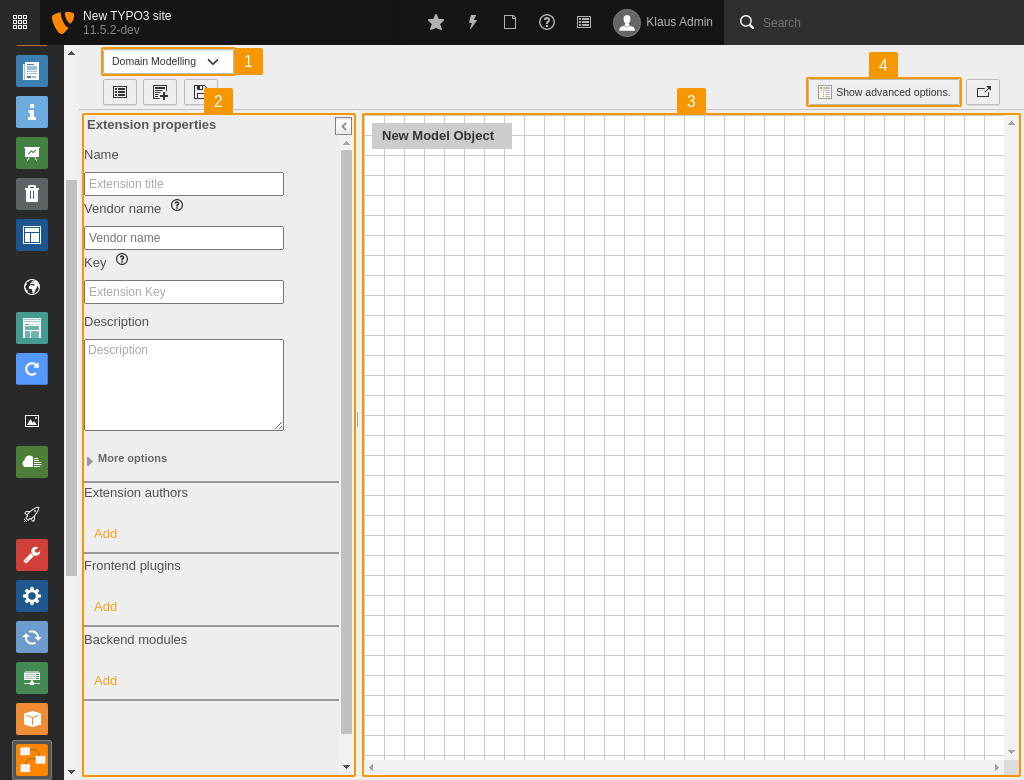Click the search magnifier icon
This screenshot has width=1024, height=780.
point(746,22)
